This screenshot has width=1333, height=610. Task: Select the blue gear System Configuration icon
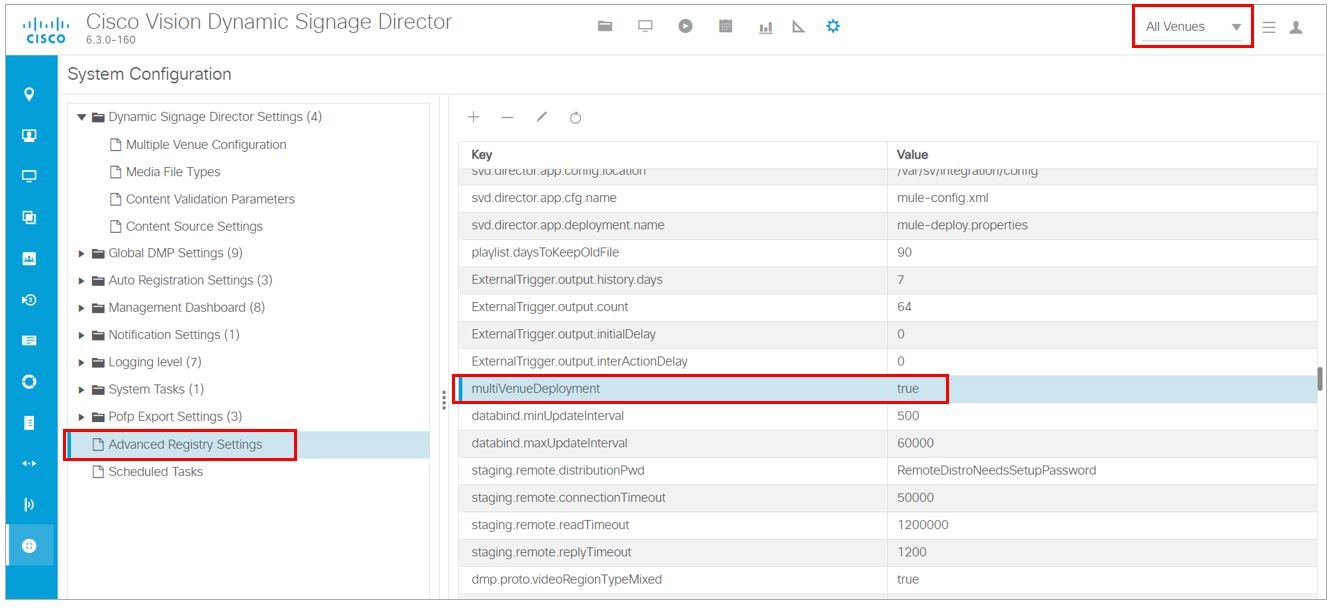[x=833, y=26]
